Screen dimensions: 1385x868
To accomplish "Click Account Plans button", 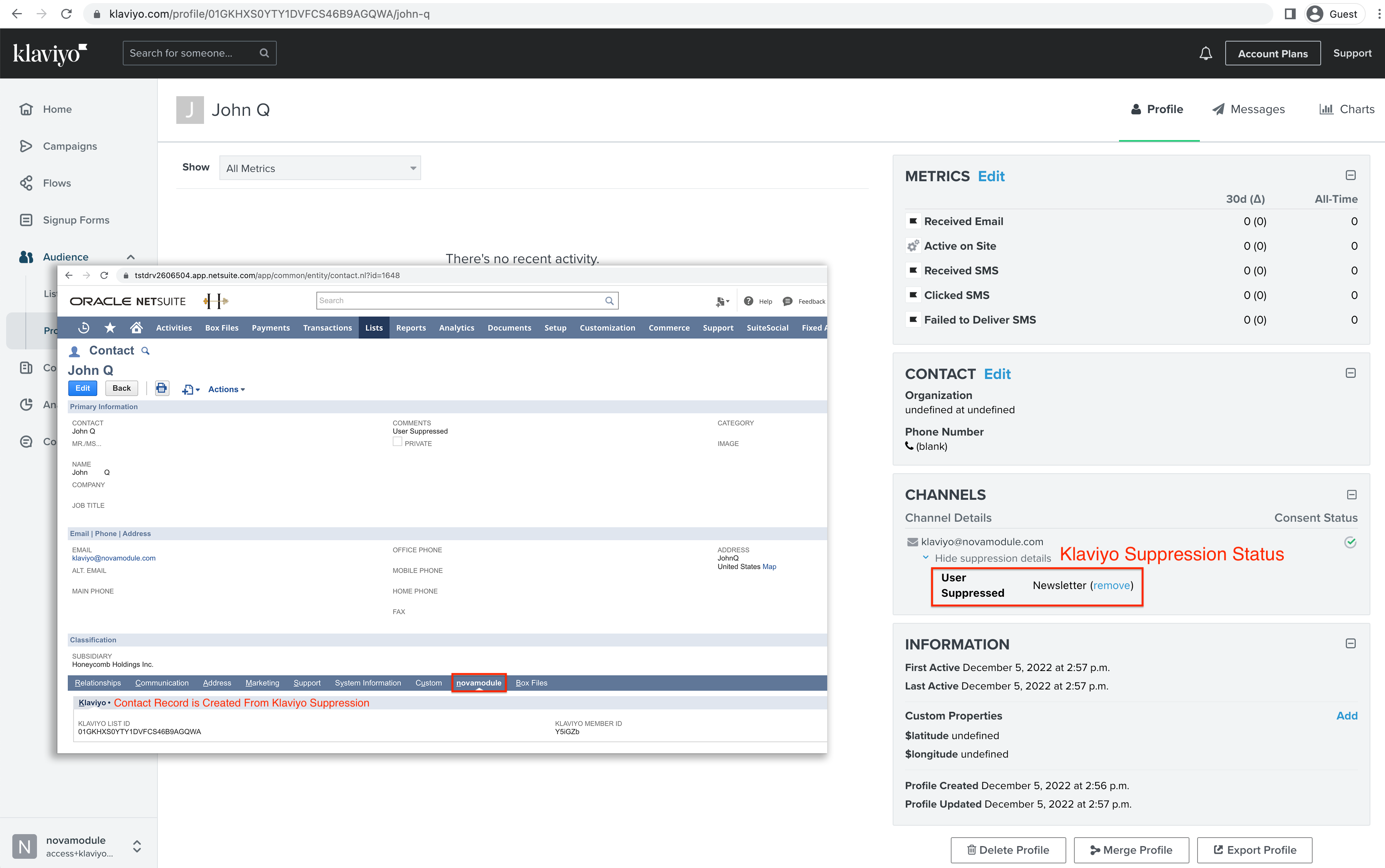I will click(1273, 53).
